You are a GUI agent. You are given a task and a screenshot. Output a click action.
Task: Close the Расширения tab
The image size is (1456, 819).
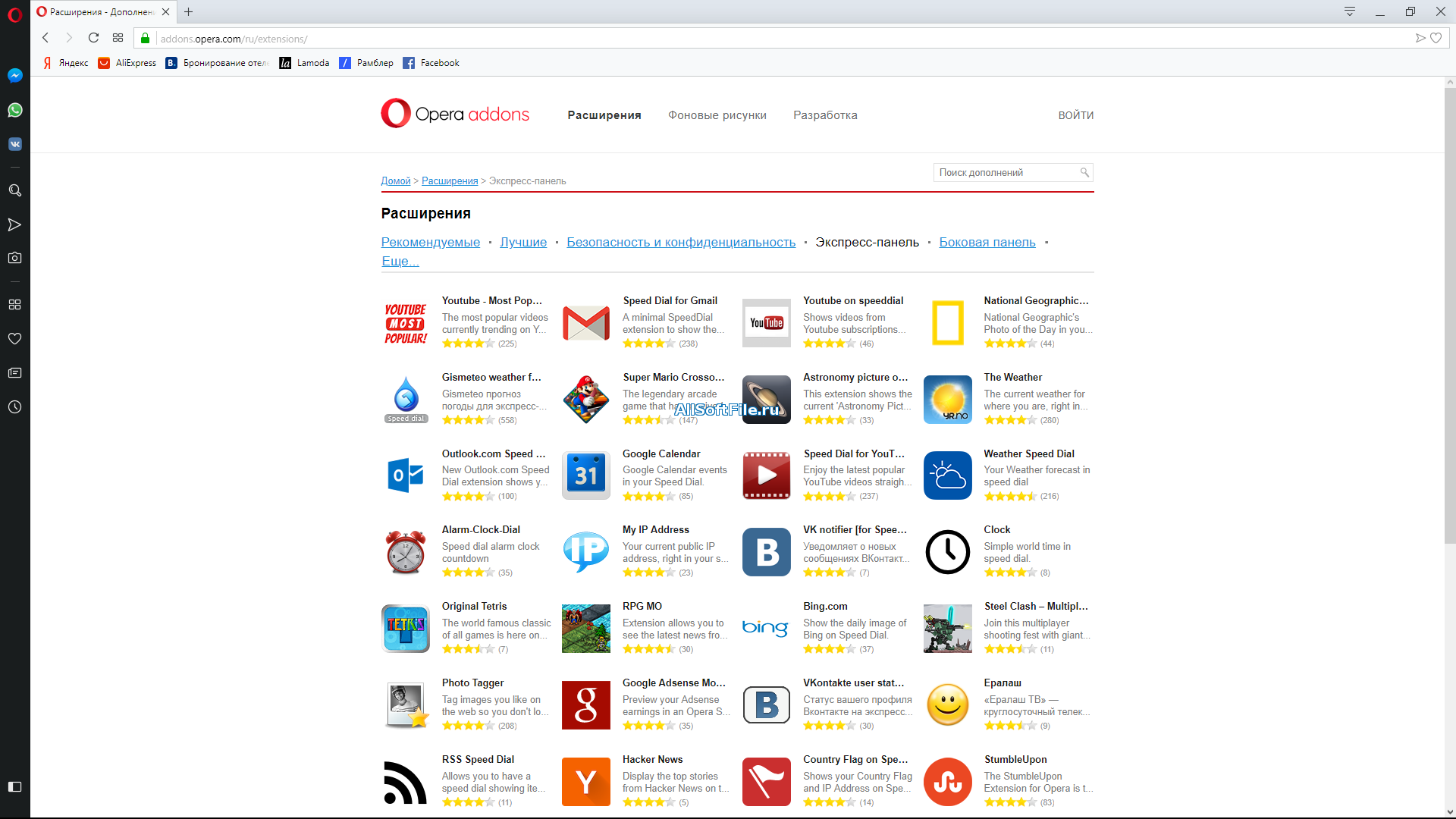pos(165,11)
